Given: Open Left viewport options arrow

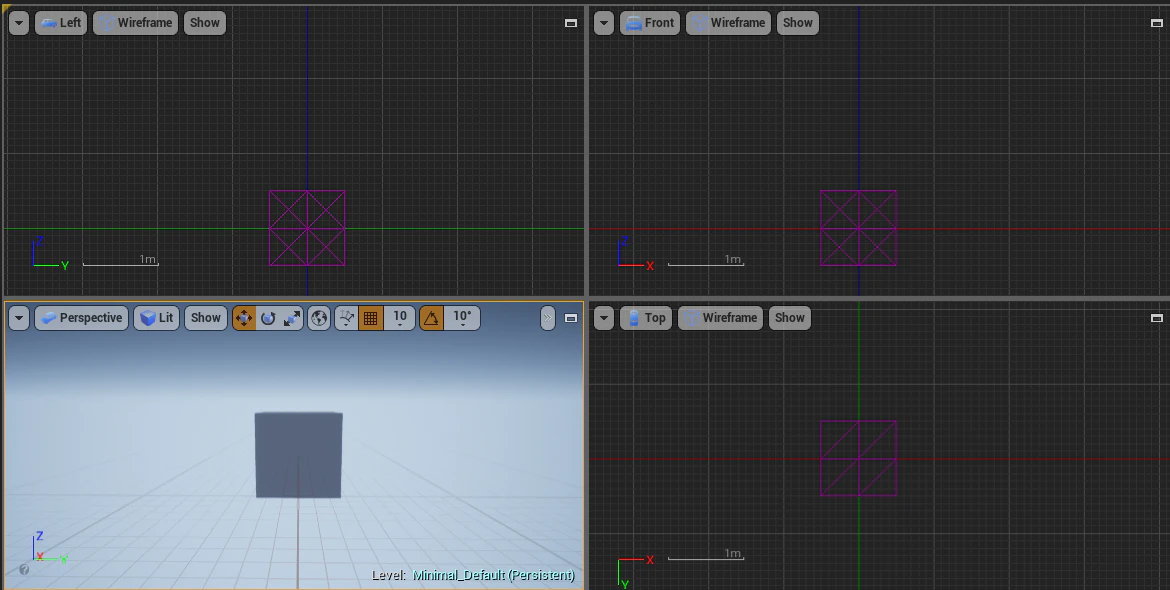Looking at the screenshot, I should (x=19, y=23).
